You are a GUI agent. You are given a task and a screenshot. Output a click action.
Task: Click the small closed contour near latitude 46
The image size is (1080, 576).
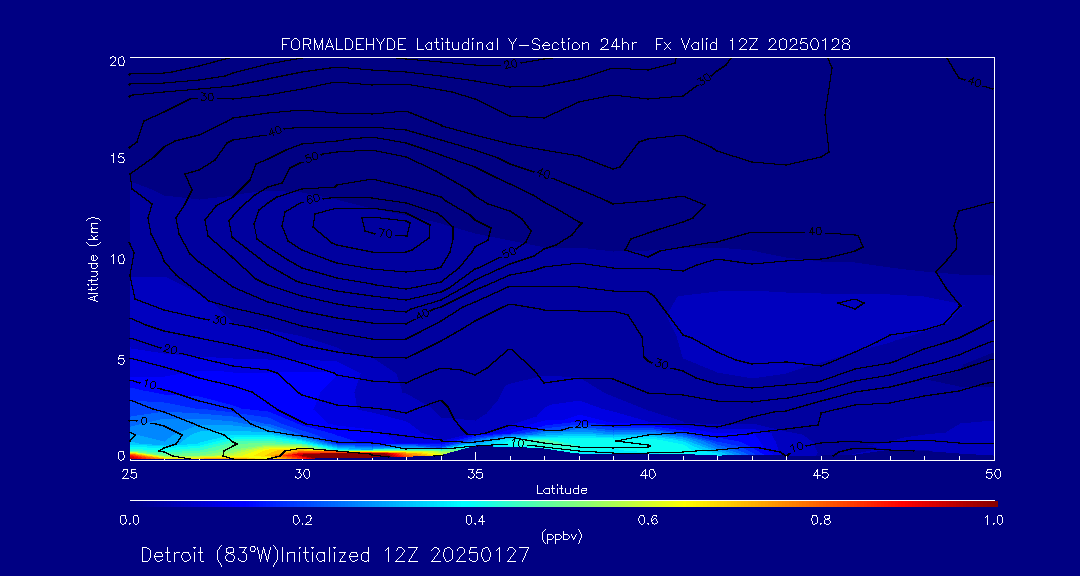click(x=852, y=304)
